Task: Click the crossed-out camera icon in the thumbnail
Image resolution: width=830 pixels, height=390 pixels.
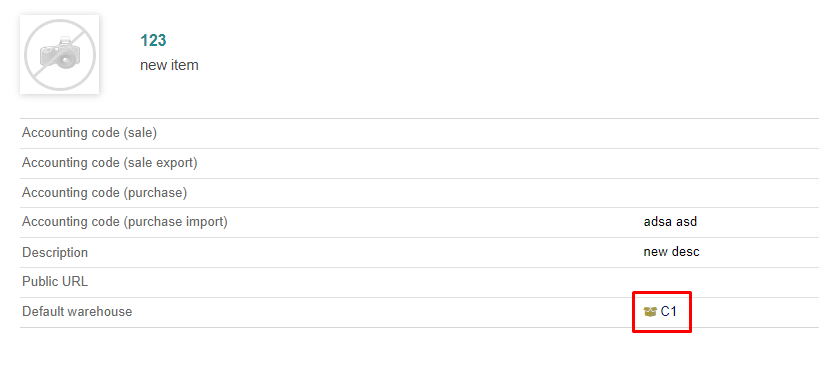Action: click(59, 55)
